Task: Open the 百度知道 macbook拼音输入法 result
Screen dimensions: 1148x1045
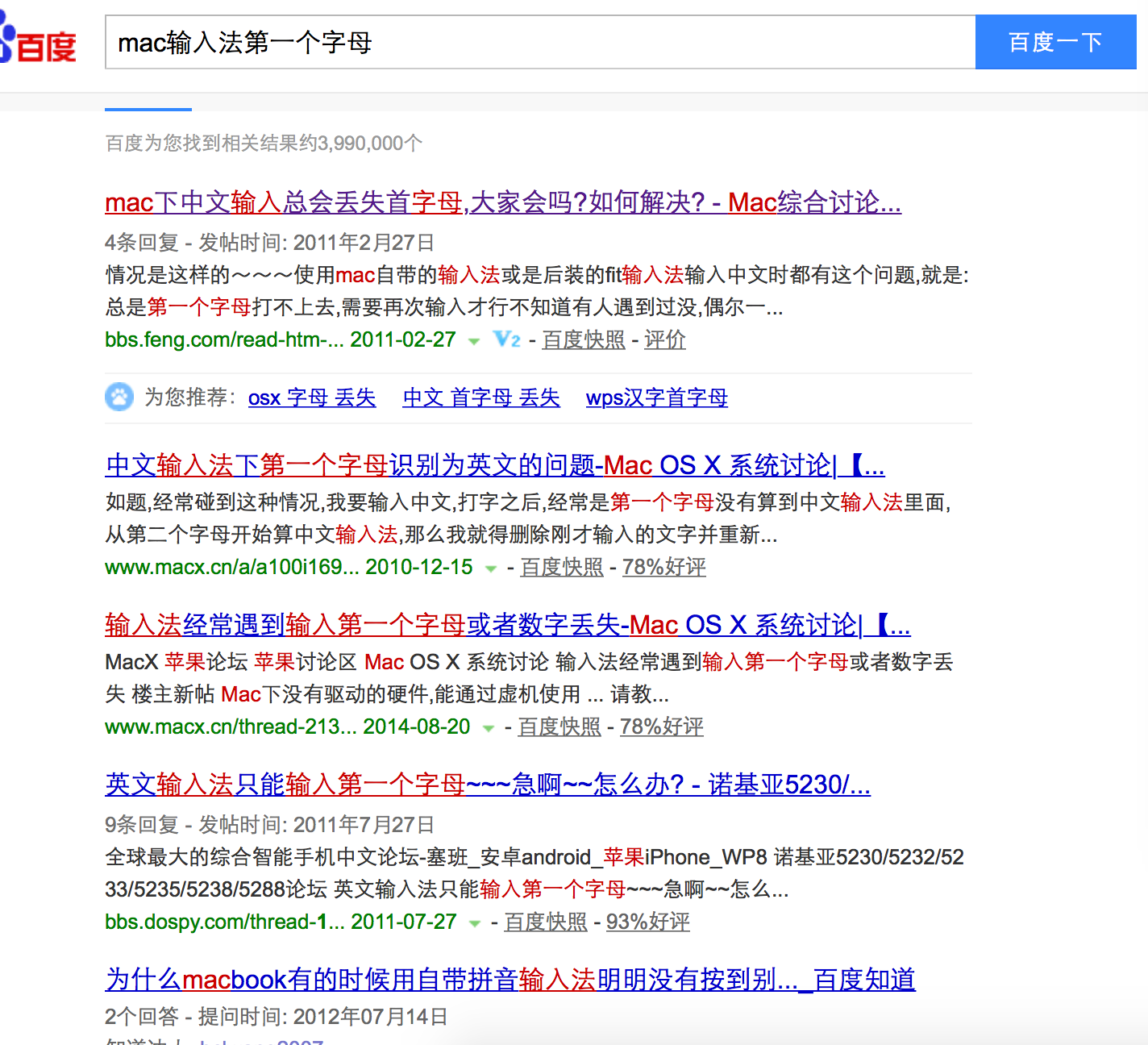Action: 510,979
